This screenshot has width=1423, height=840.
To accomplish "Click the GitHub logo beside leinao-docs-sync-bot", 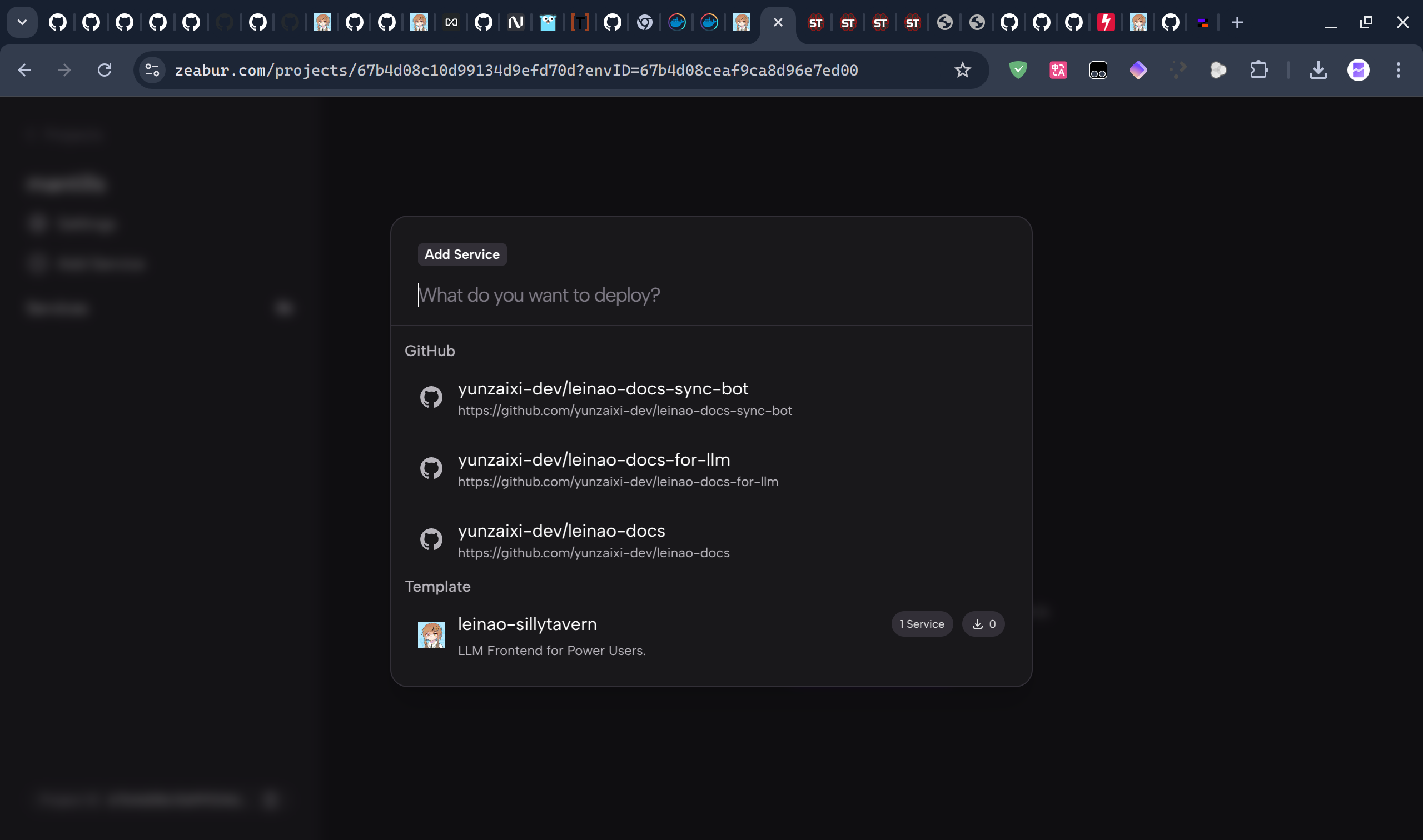I will (x=431, y=397).
